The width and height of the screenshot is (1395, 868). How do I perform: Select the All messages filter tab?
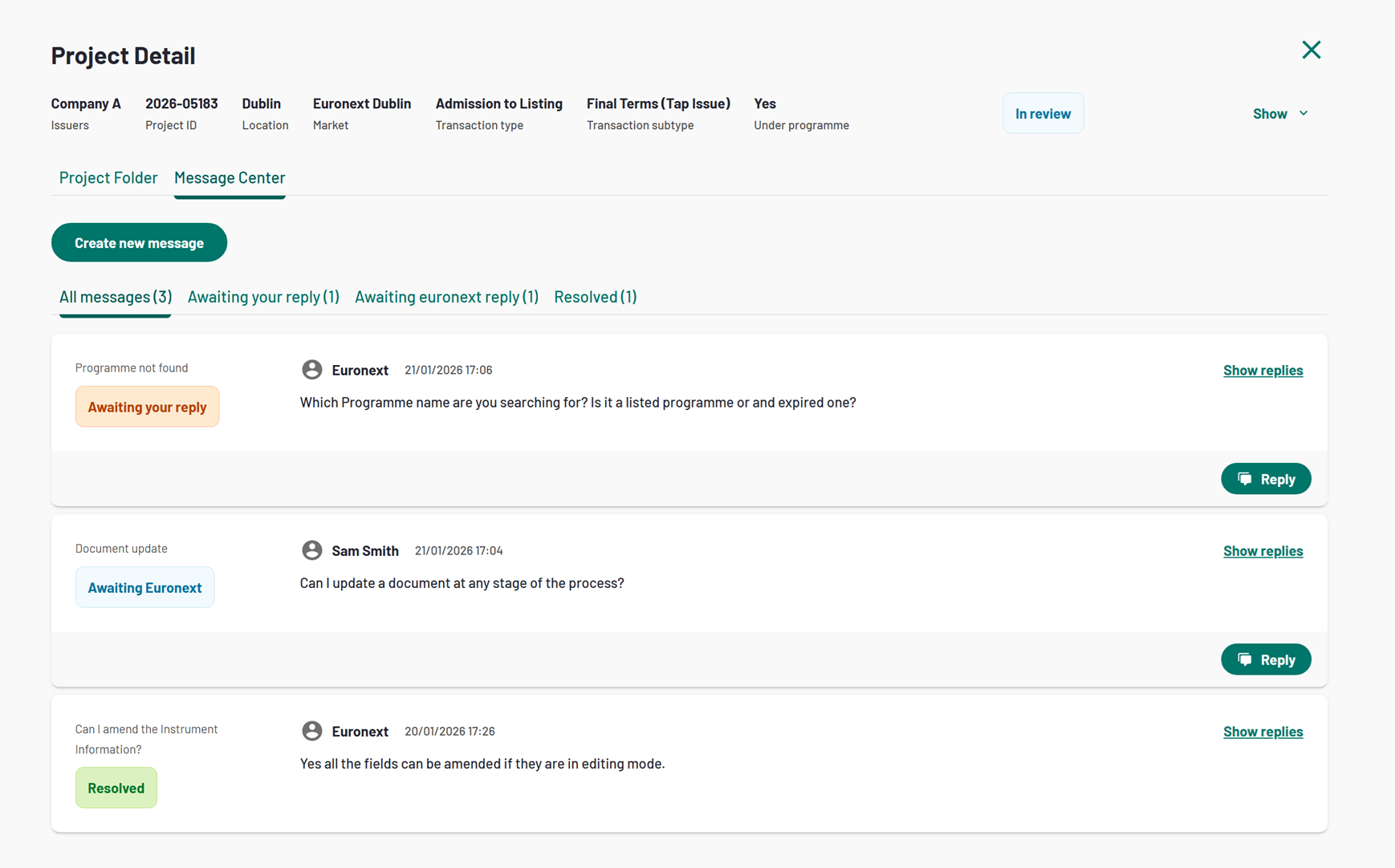pyautogui.click(x=116, y=297)
